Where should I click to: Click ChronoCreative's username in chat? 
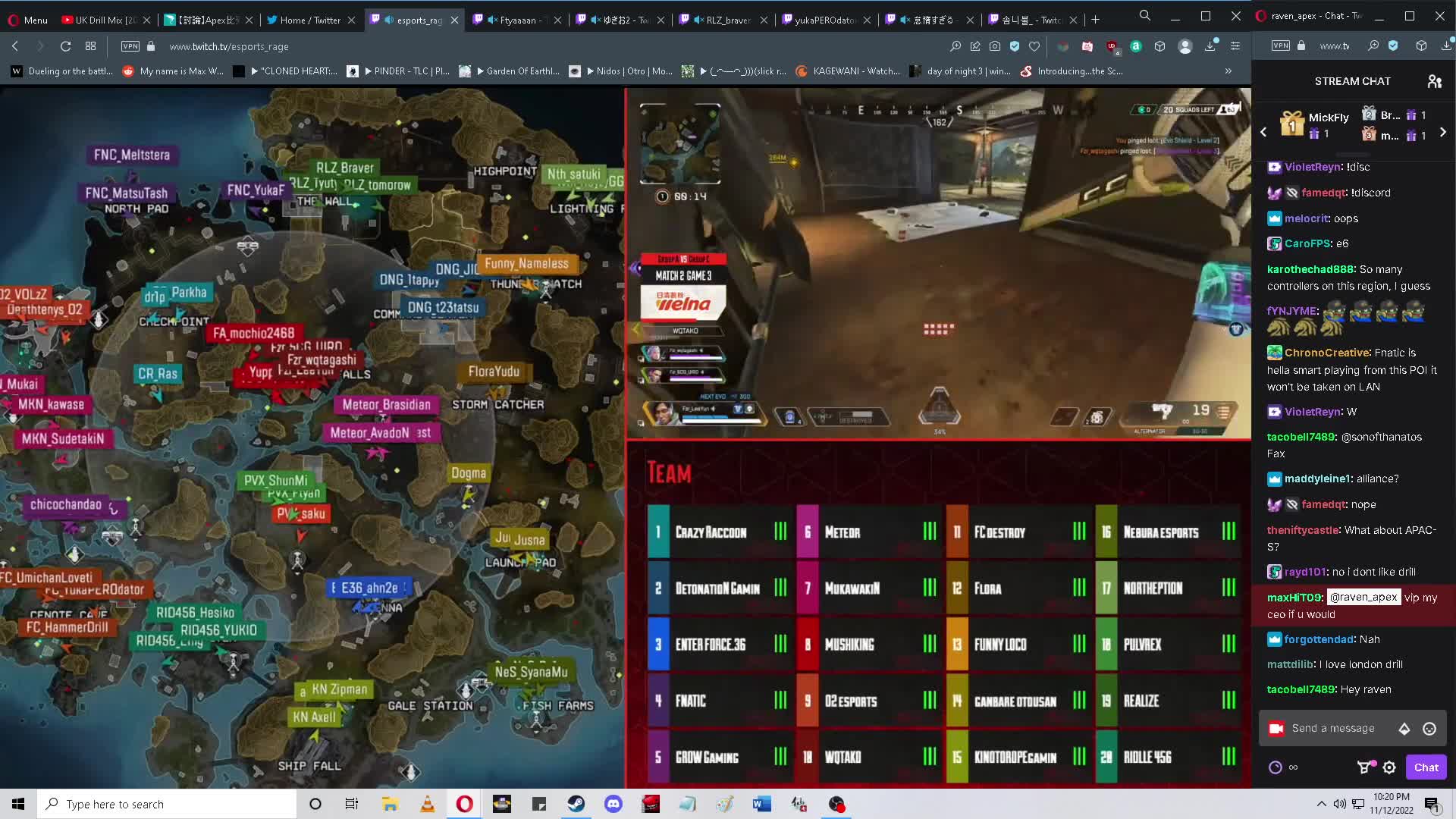point(1327,353)
